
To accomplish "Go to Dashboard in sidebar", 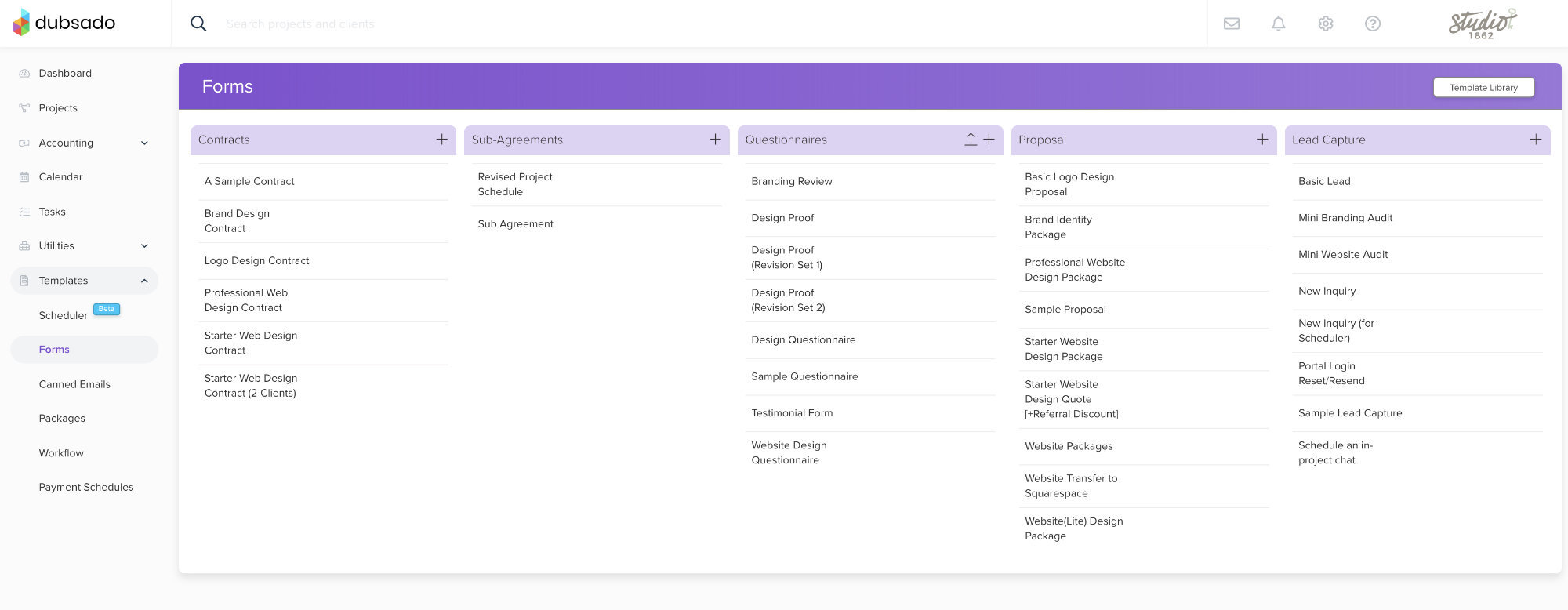I will [65, 73].
